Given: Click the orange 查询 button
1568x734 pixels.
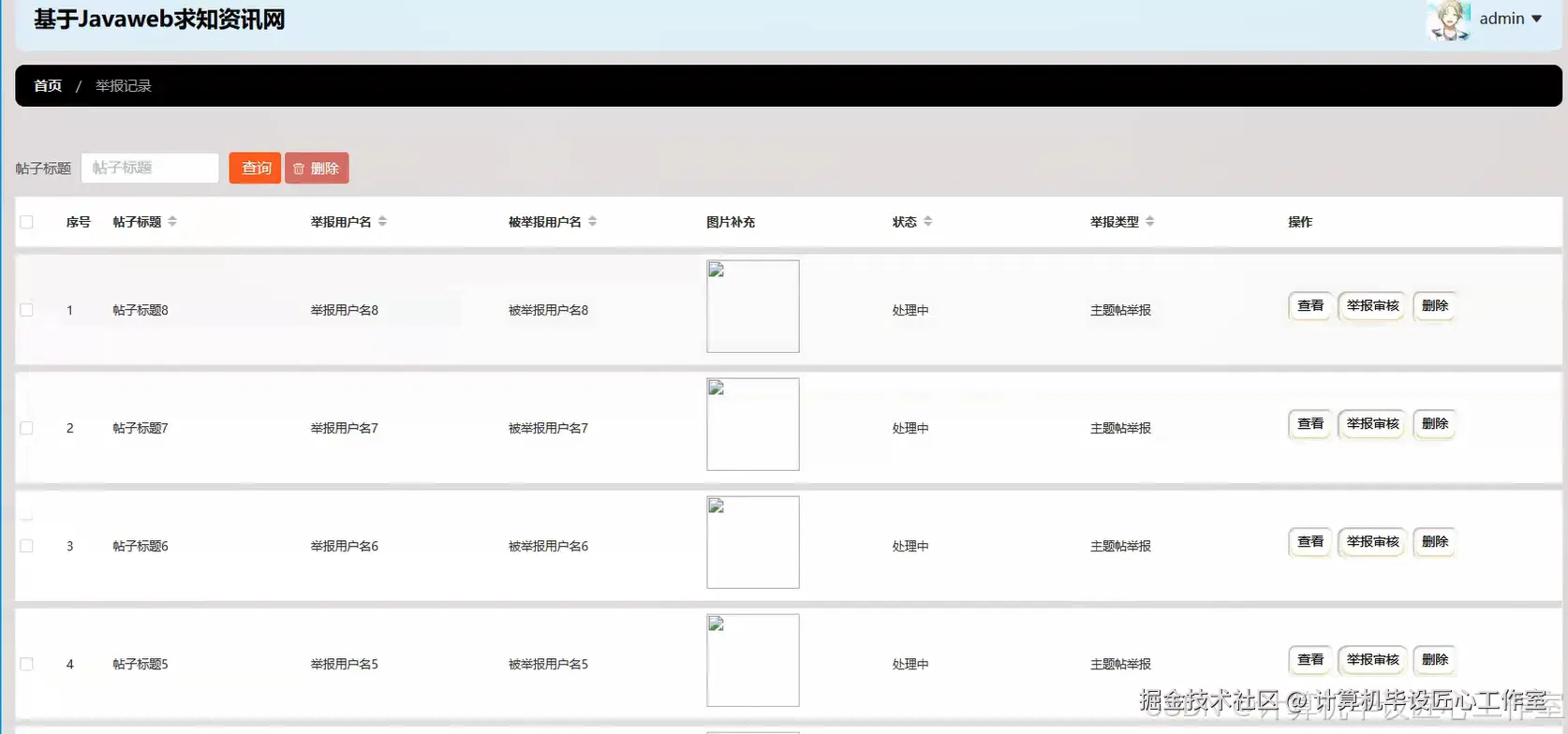Looking at the screenshot, I should [x=255, y=168].
